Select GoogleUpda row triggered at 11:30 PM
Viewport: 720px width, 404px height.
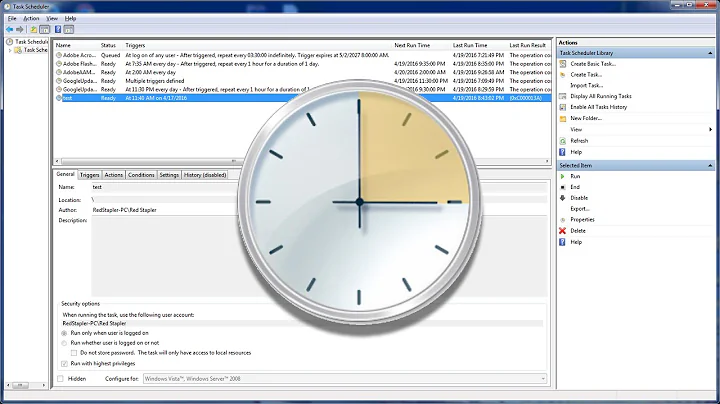(x=303, y=90)
